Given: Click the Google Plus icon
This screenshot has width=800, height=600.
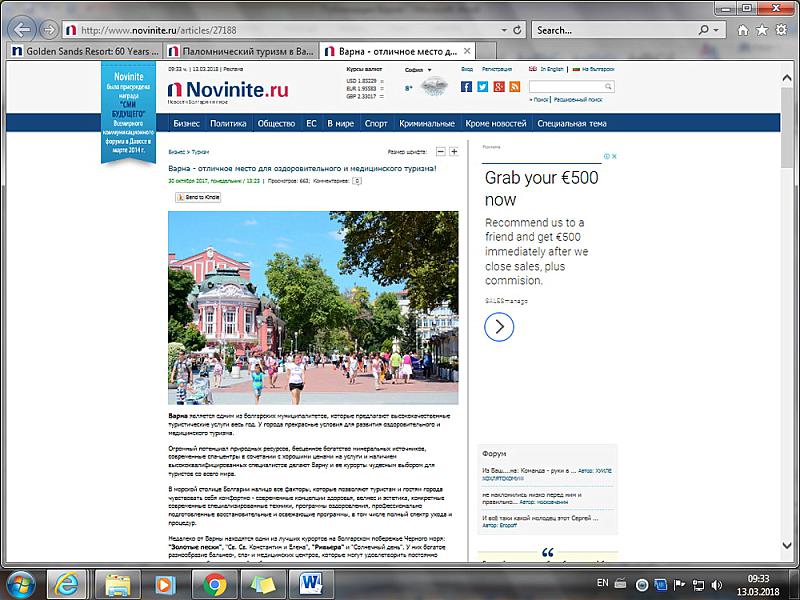Looking at the screenshot, I should tap(498, 87).
